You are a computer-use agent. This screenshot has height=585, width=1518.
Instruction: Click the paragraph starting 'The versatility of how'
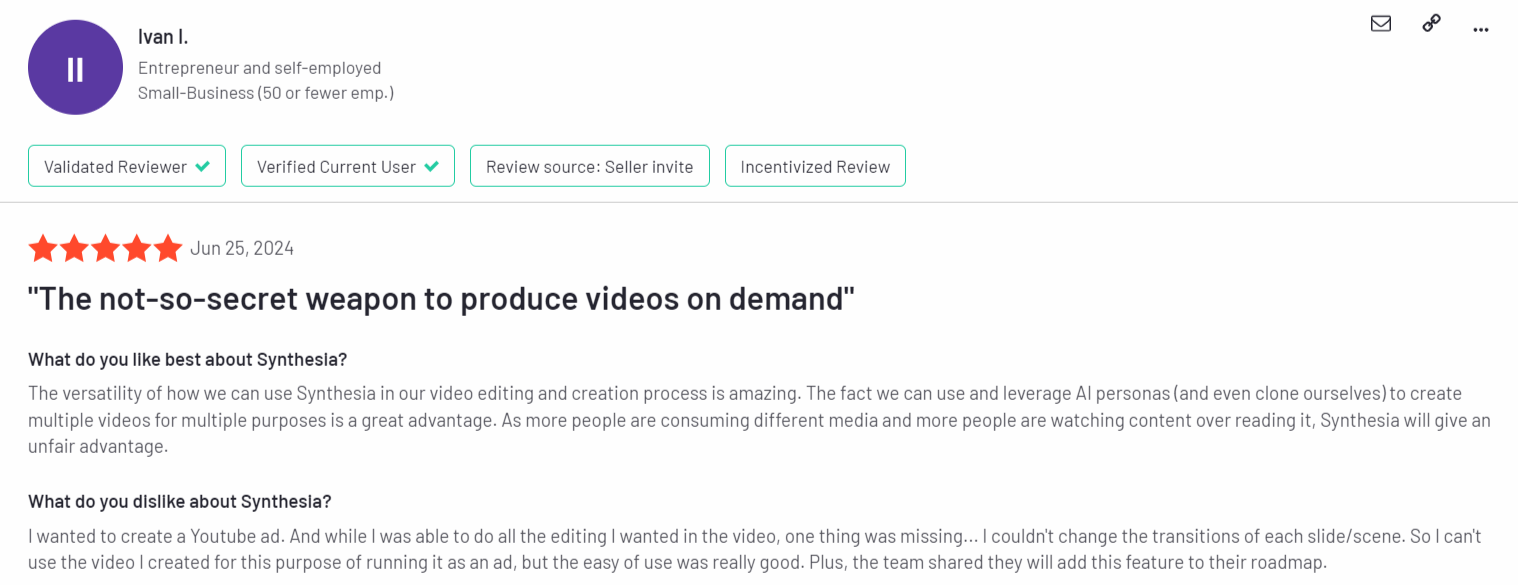tap(759, 420)
